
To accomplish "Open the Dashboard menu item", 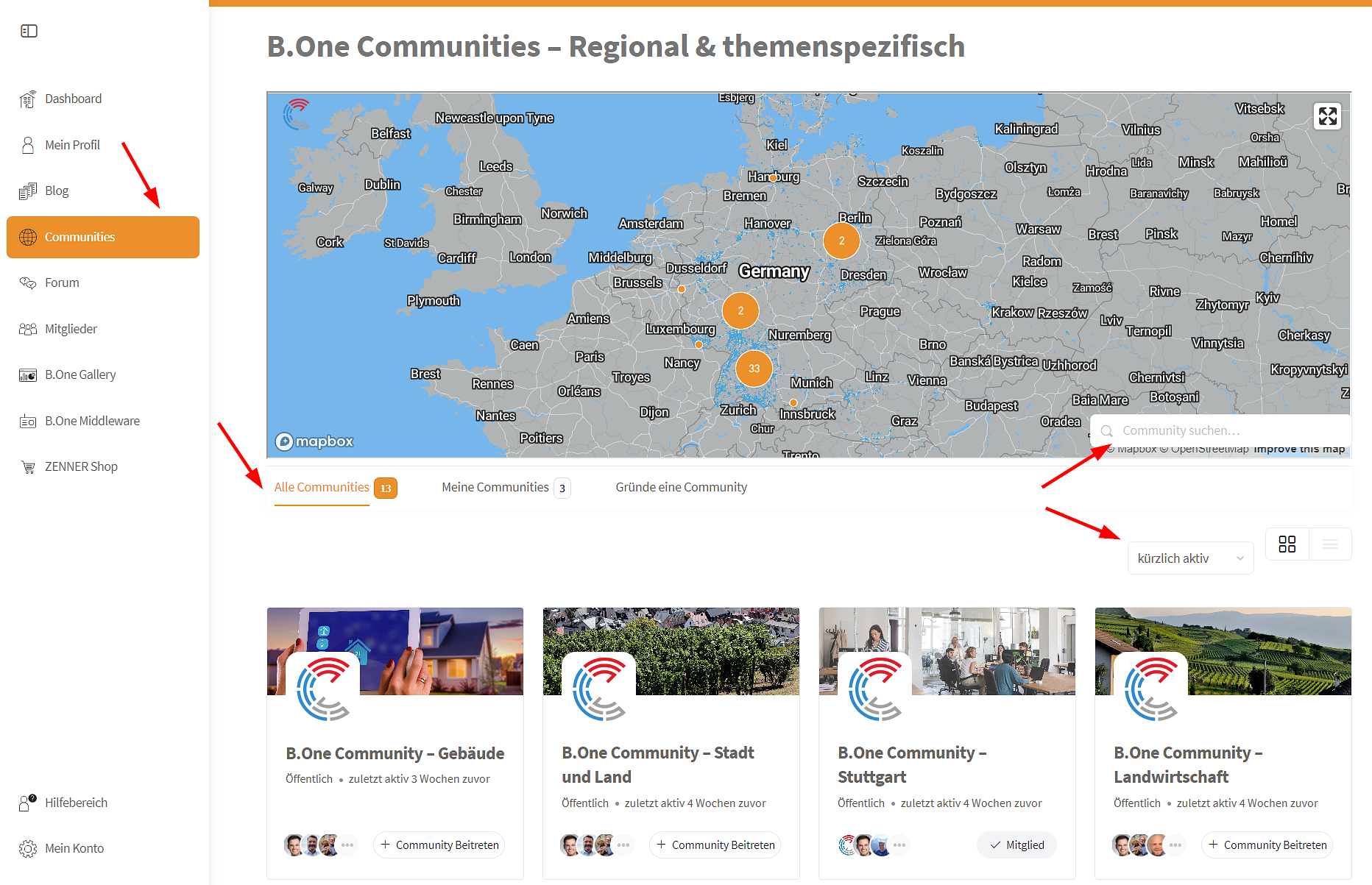I will click(x=73, y=99).
